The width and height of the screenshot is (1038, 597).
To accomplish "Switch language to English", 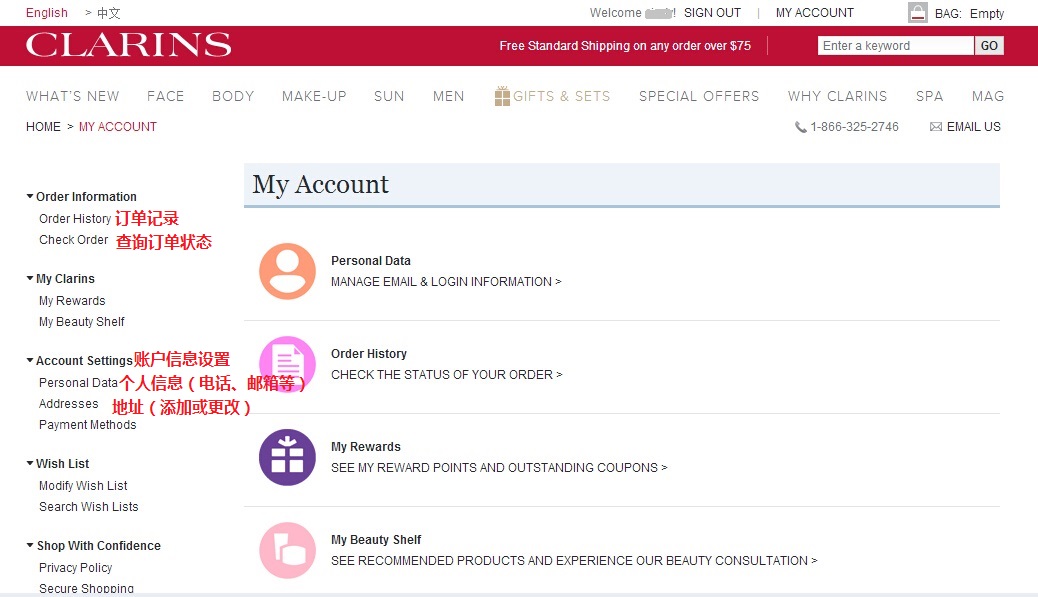I will click(x=46, y=13).
